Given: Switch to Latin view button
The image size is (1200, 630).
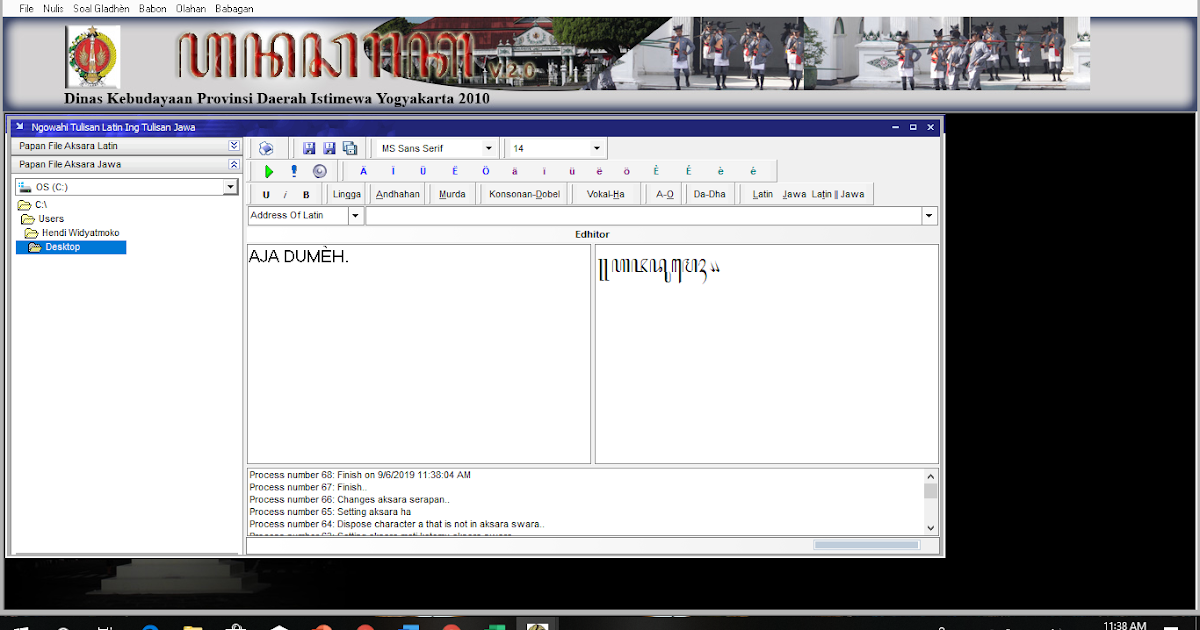Looking at the screenshot, I should (x=763, y=194).
